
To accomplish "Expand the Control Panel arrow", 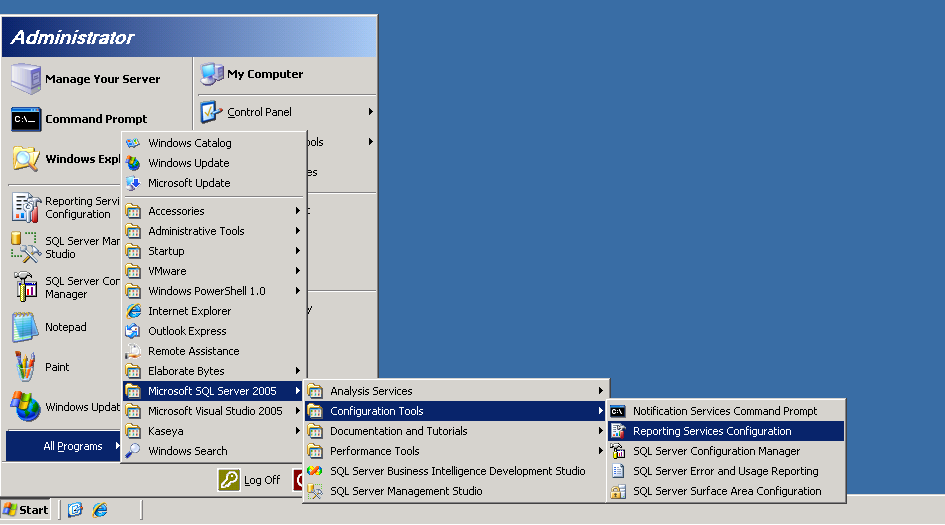I will tap(371, 112).
